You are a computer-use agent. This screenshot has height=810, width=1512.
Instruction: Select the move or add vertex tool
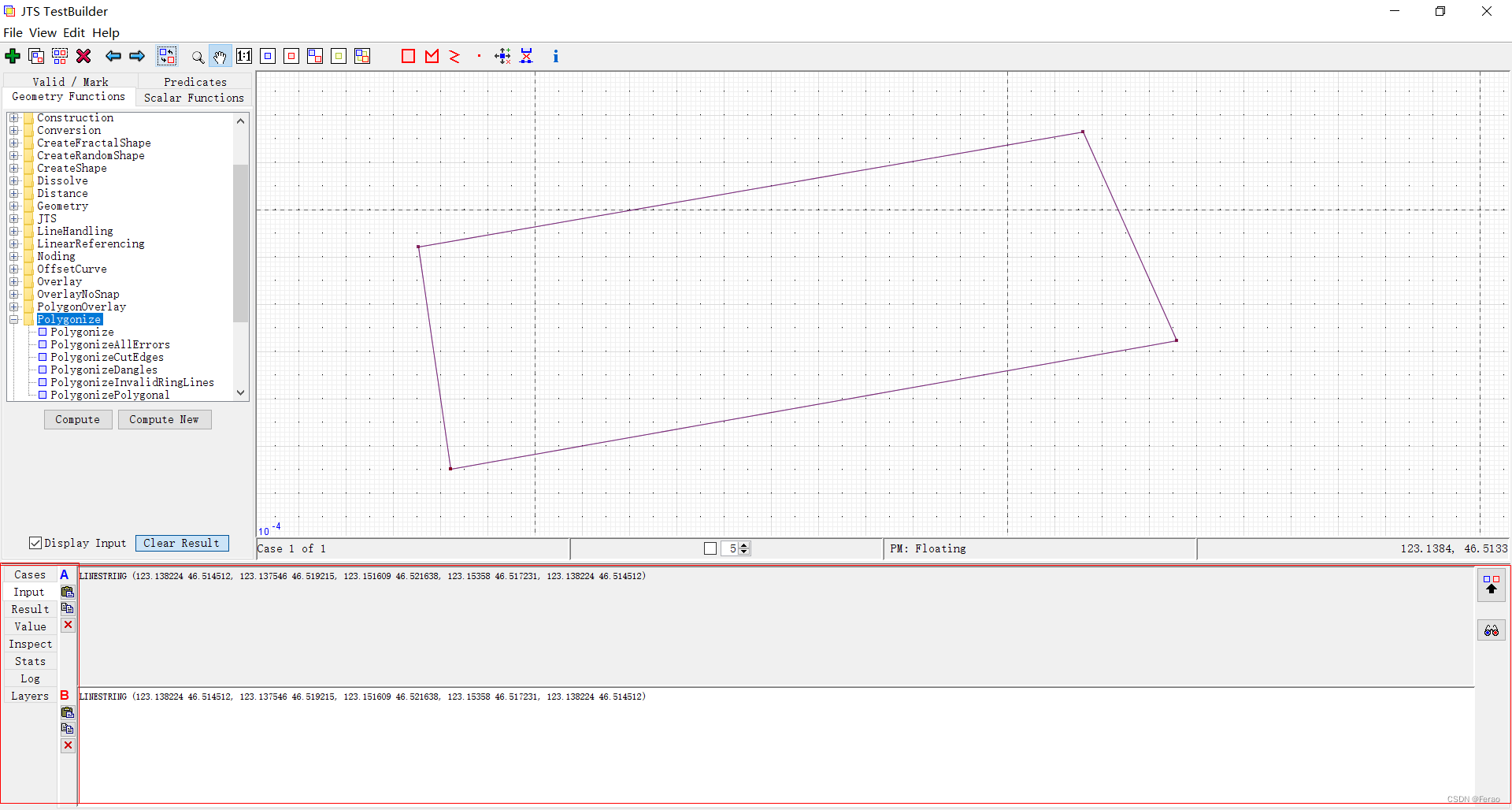point(502,56)
